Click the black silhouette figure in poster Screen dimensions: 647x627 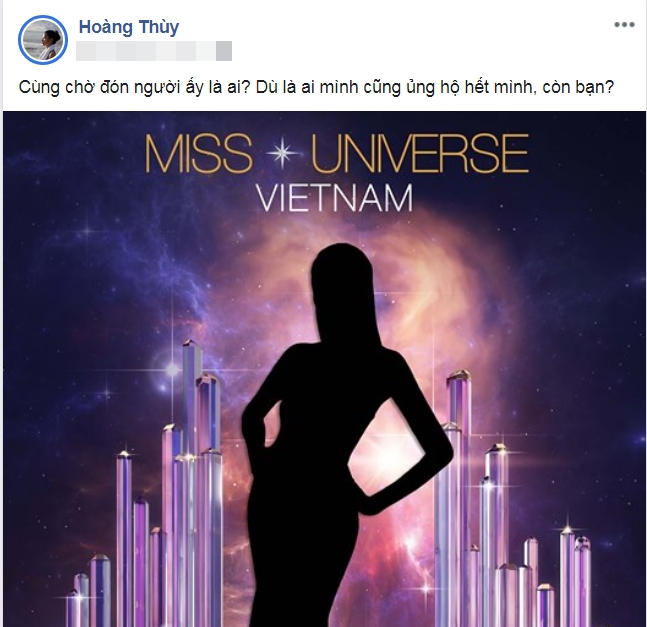(347, 435)
